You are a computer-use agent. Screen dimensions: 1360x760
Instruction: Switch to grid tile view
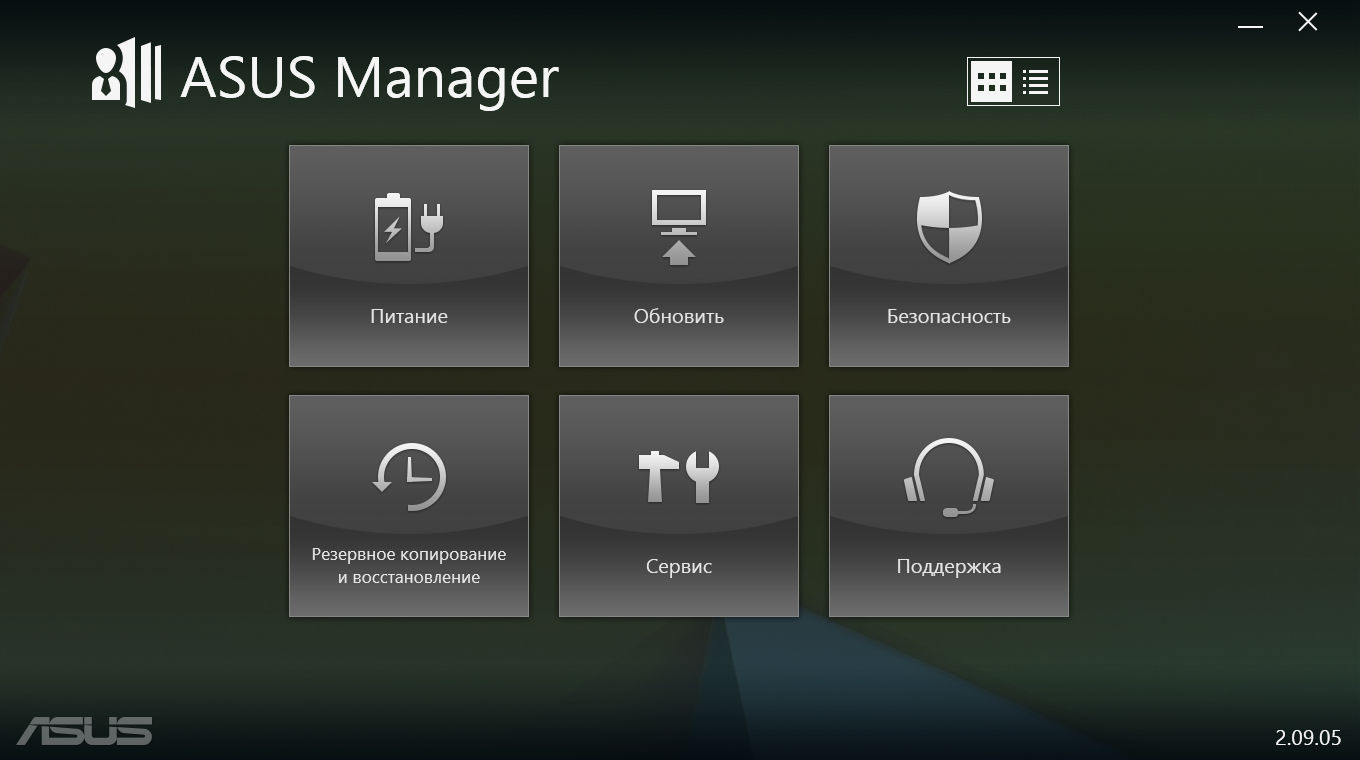(991, 82)
